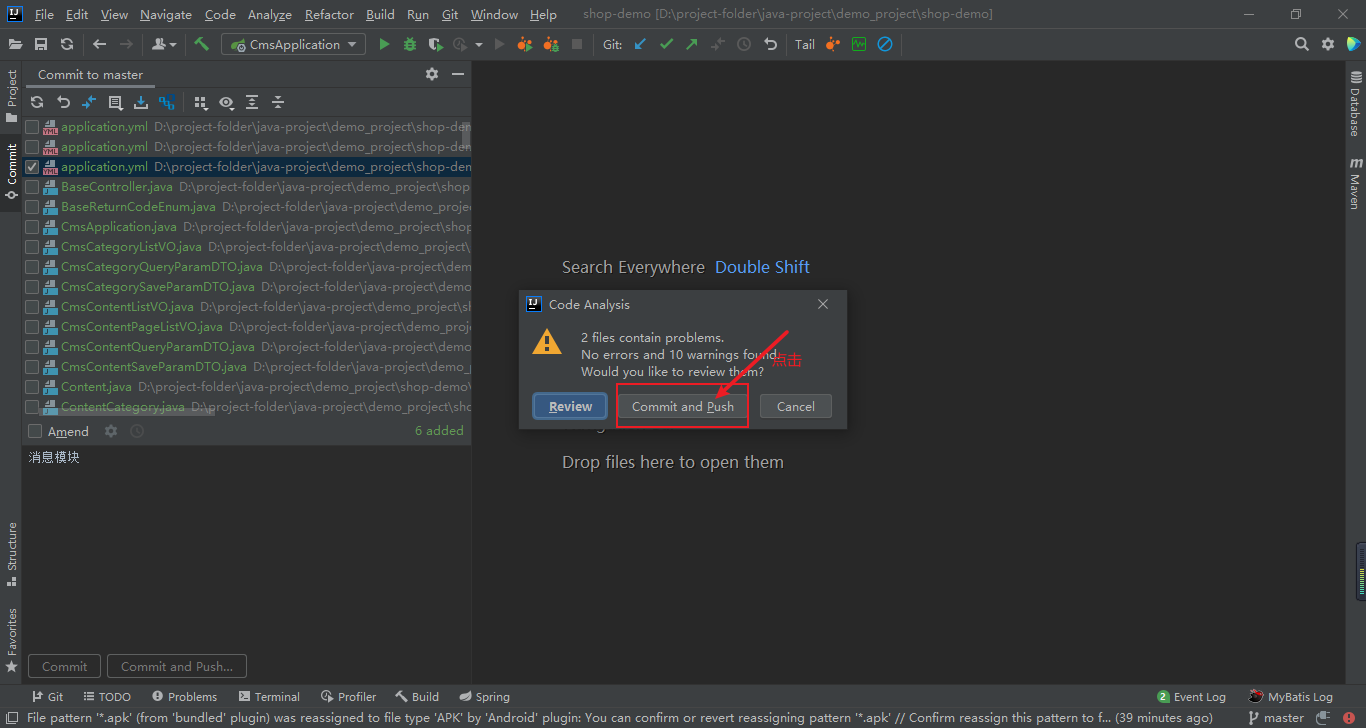Open Git Show History clock icon

tap(744, 44)
